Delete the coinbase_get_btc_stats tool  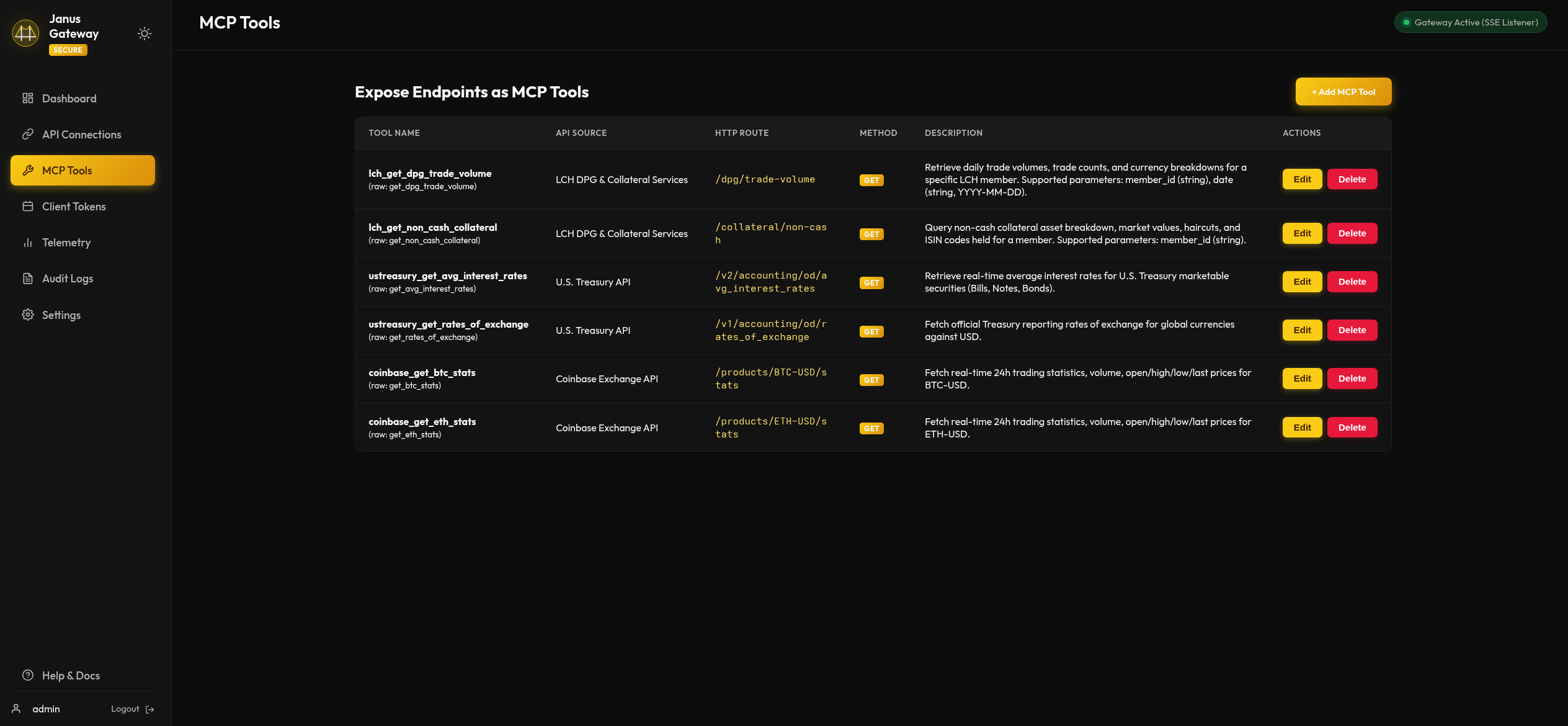click(1352, 378)
